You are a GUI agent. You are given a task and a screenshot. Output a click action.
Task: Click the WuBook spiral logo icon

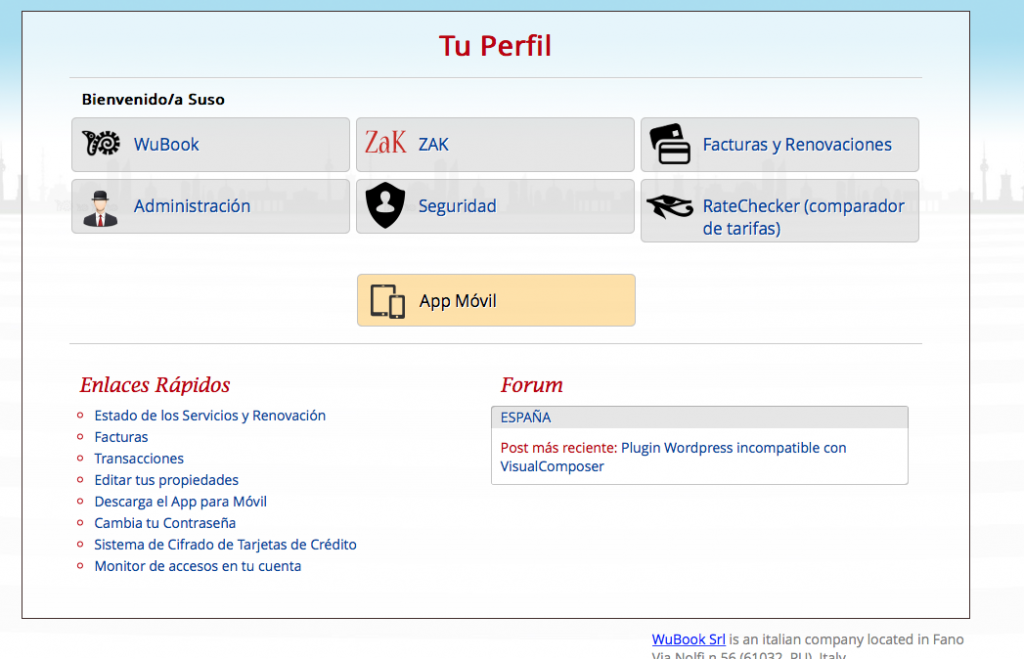[x=101, y=143]
